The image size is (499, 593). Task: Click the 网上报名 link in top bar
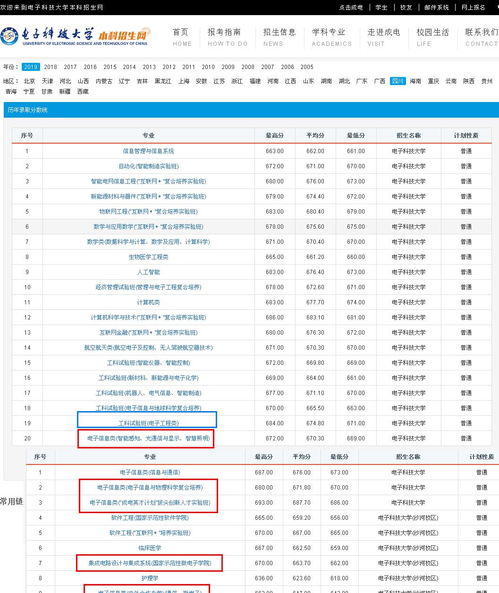click(473, 7)
